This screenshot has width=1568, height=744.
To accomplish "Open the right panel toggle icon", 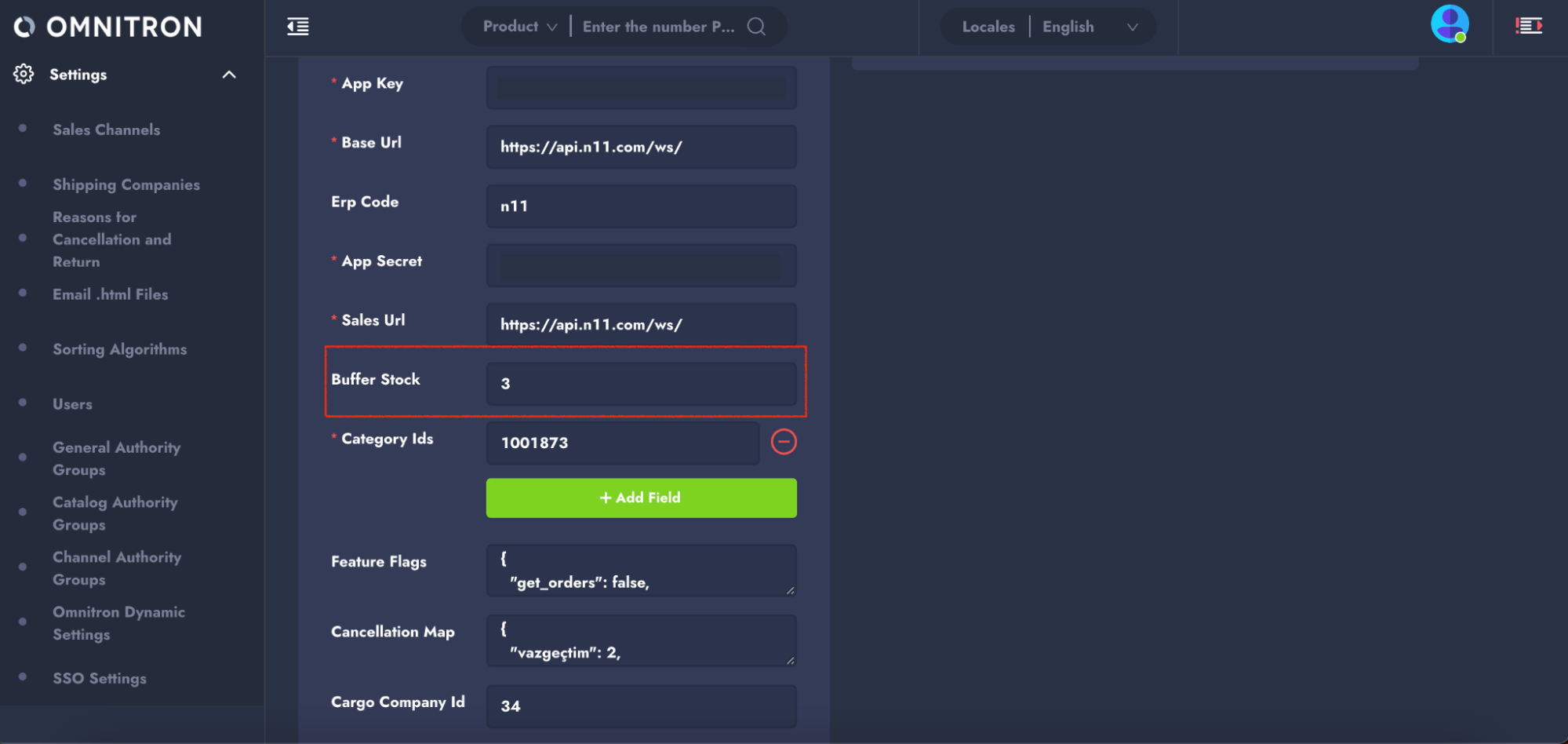I will pos(1528,27).
